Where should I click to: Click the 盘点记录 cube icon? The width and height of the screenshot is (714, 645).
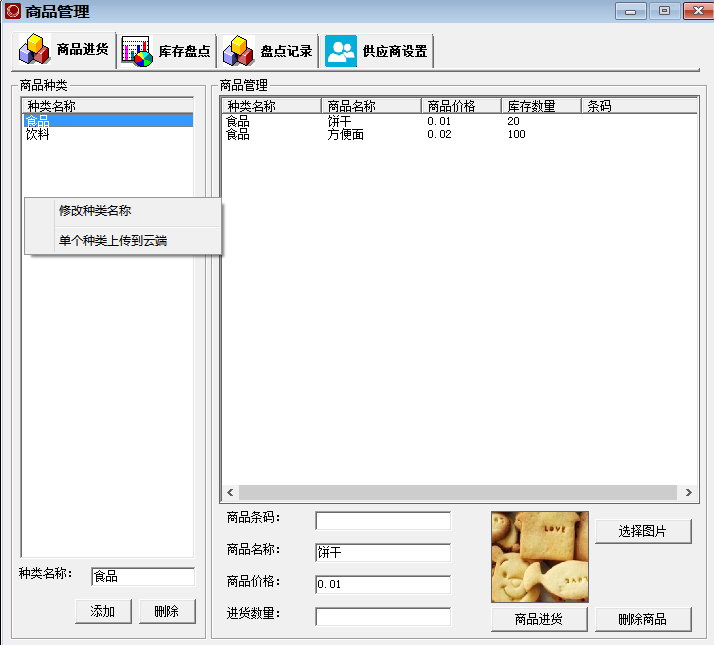click(x=238, y=51)
